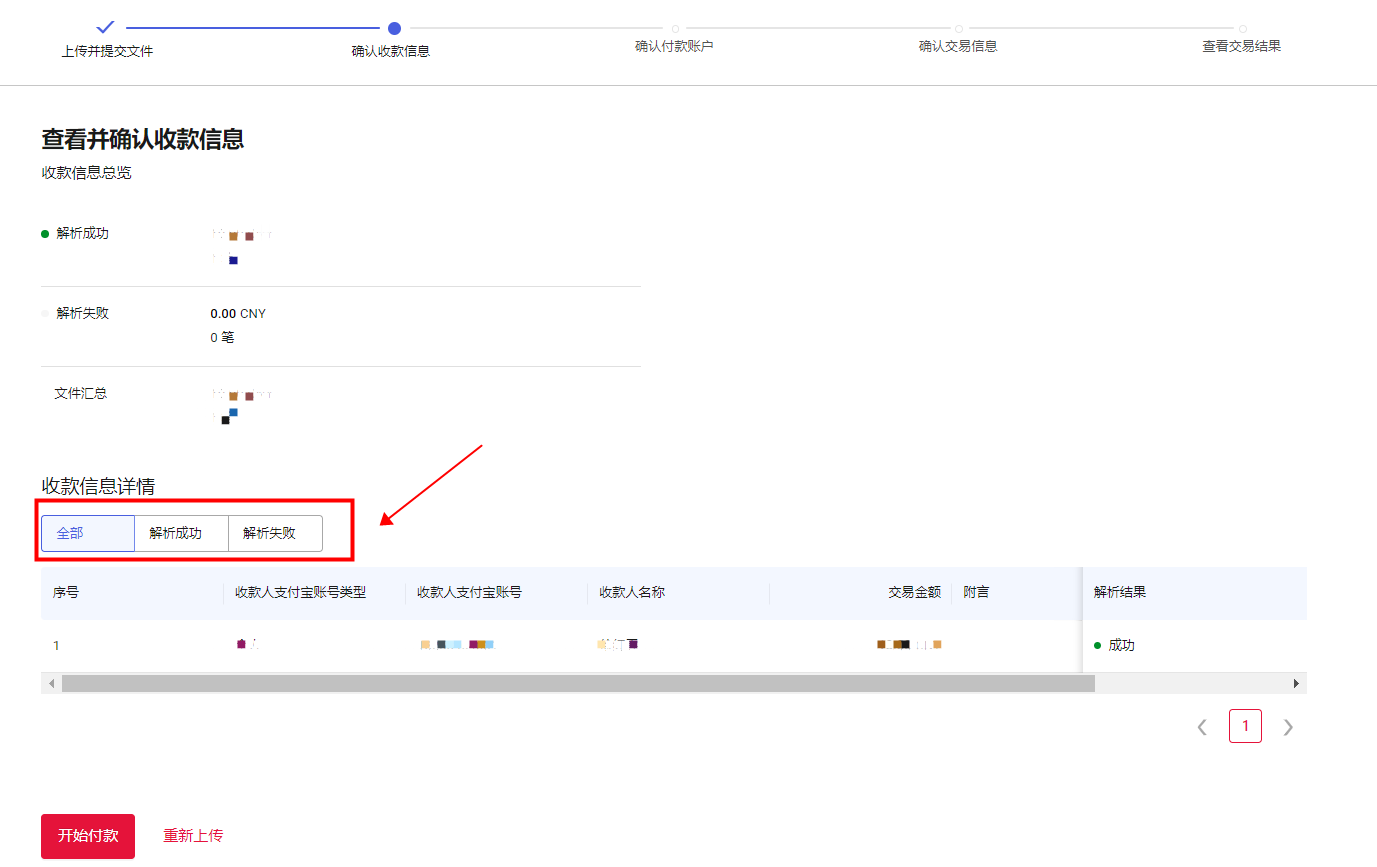
Task: Click the 开始付款 payment button
Action: coord(87,836)
